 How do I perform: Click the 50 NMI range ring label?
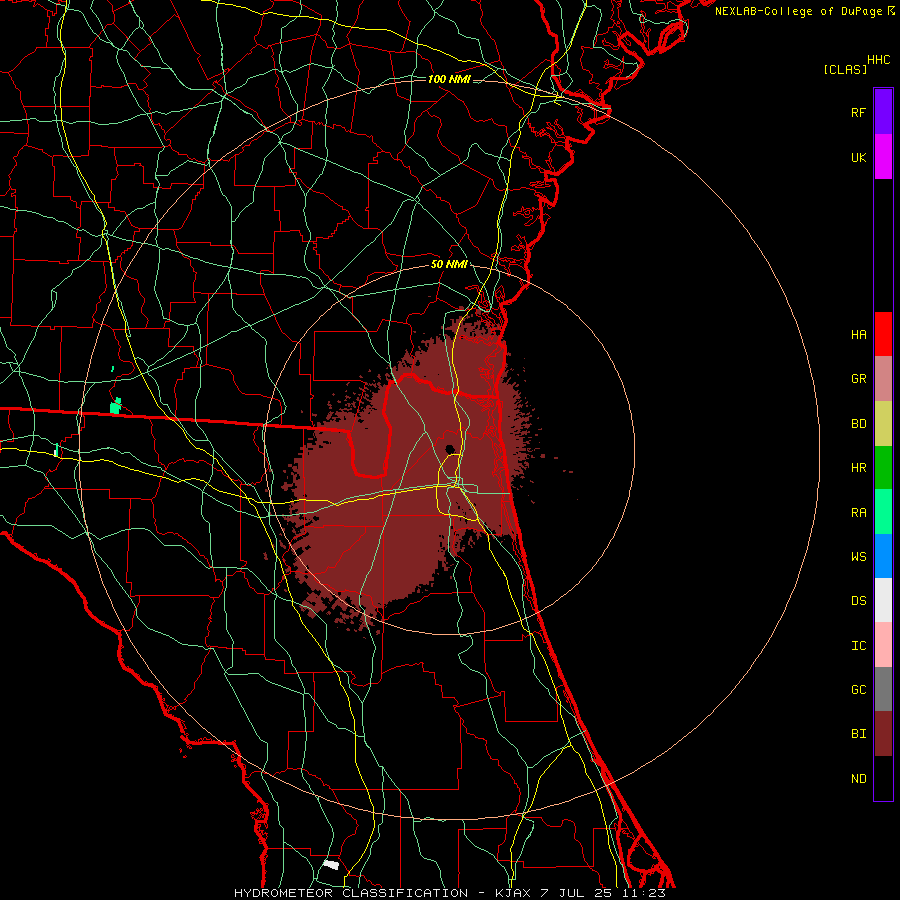[x=449, y=264]
